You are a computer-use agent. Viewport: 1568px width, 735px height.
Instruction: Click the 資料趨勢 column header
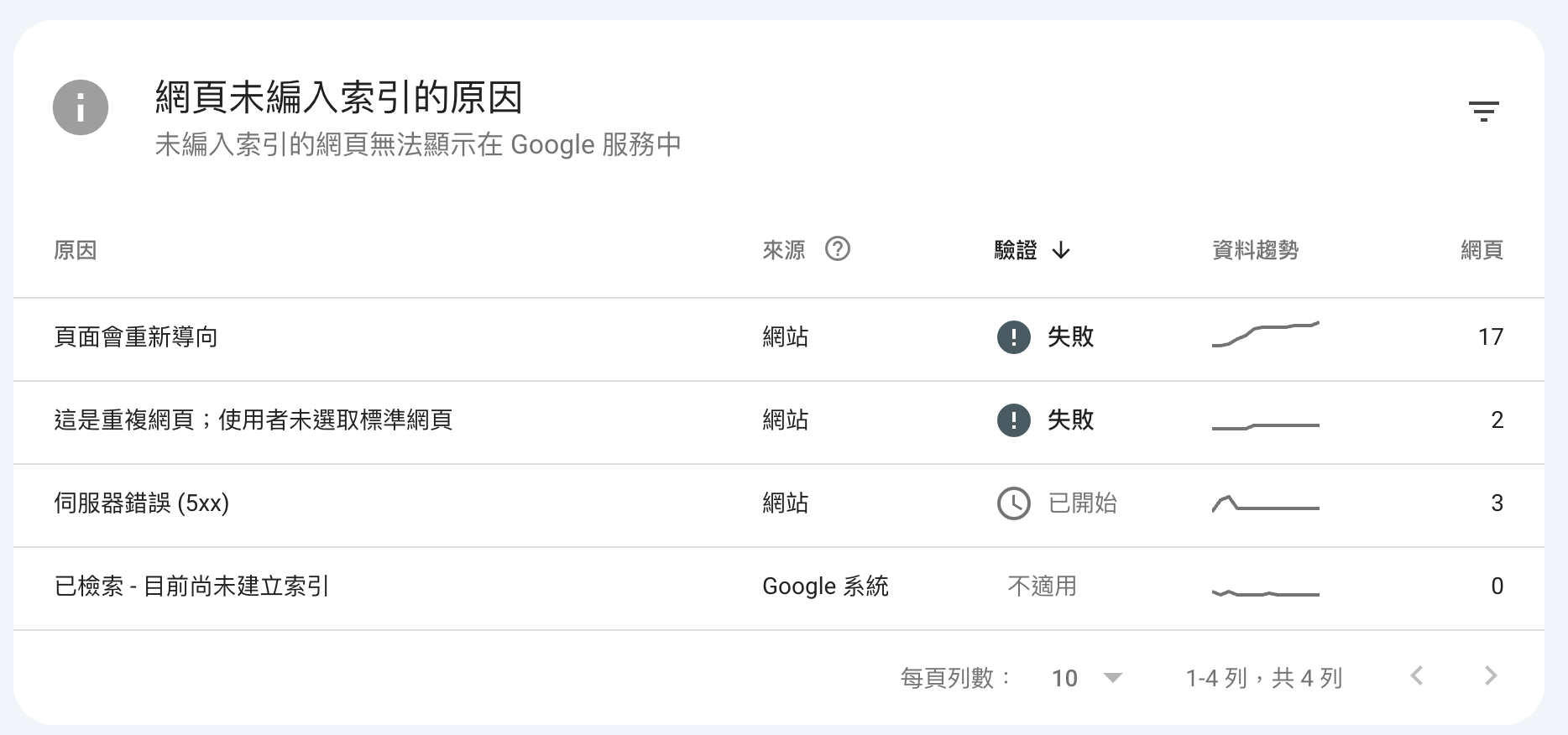(x=1255, y=250)
